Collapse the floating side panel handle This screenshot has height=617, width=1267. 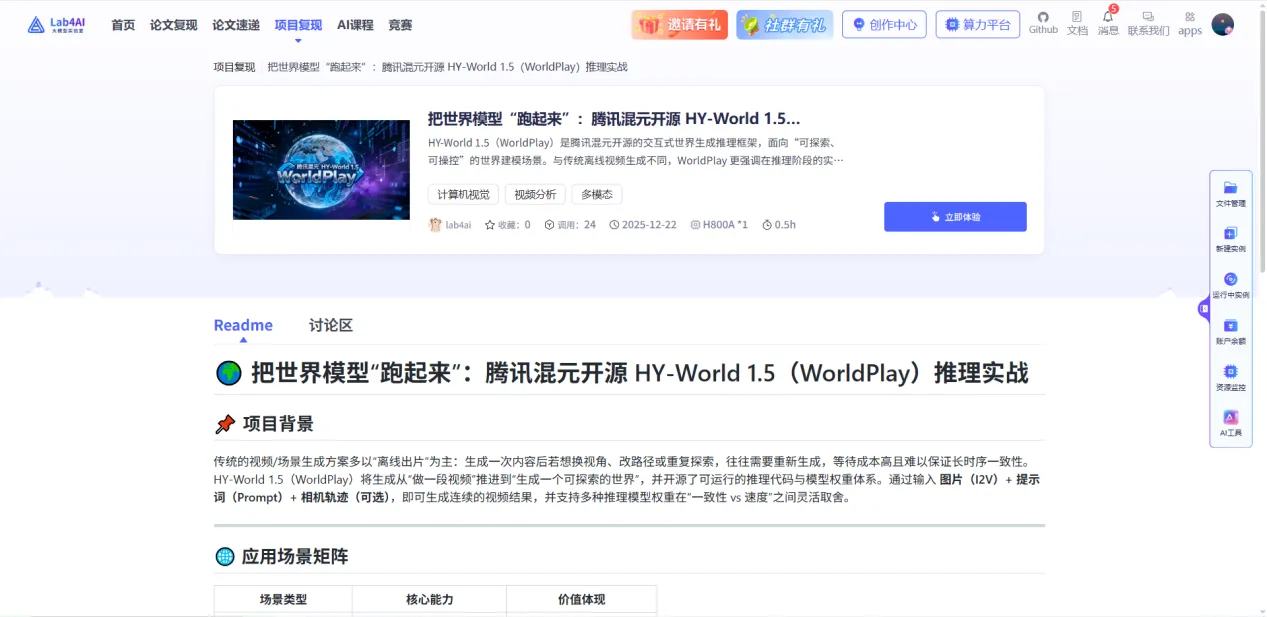1203,309
